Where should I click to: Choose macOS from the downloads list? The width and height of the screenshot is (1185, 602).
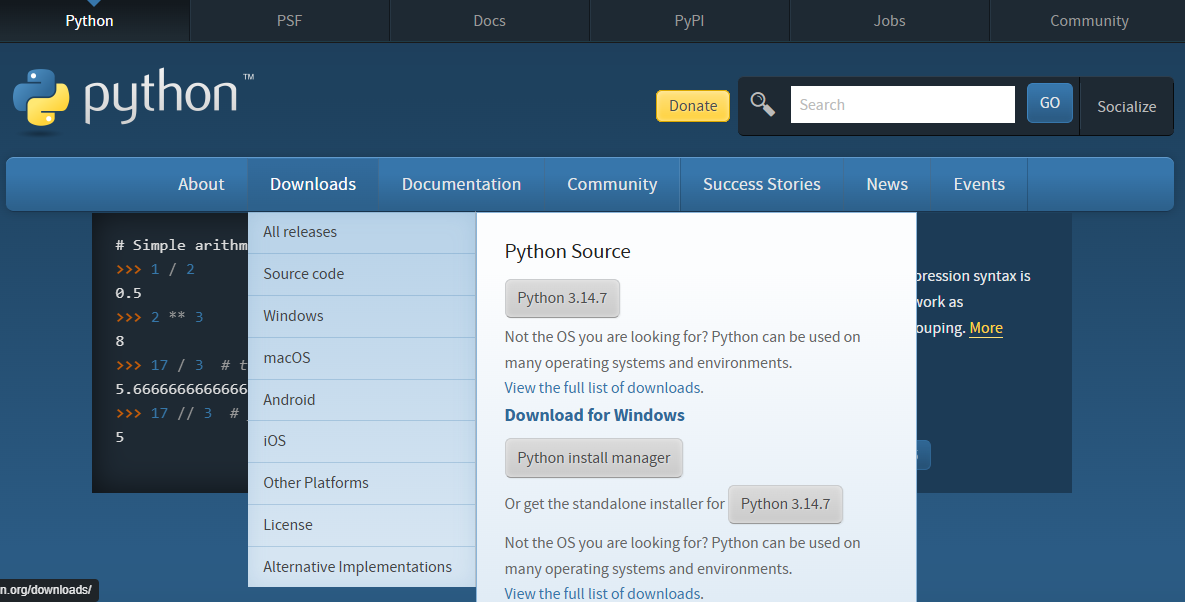[x=361, y=358]
